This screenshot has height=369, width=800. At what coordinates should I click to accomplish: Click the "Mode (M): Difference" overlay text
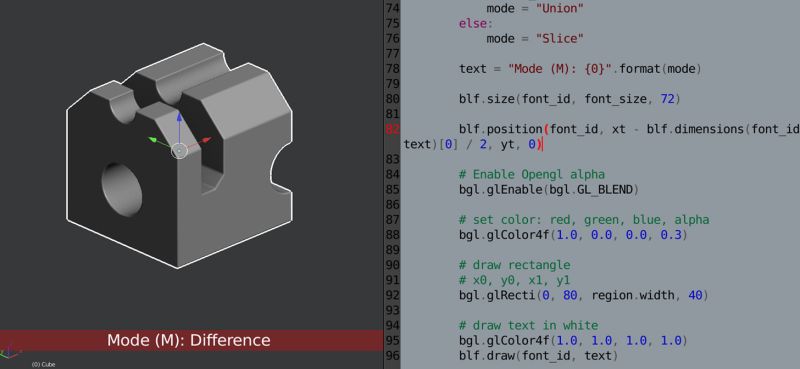[188, 340]
